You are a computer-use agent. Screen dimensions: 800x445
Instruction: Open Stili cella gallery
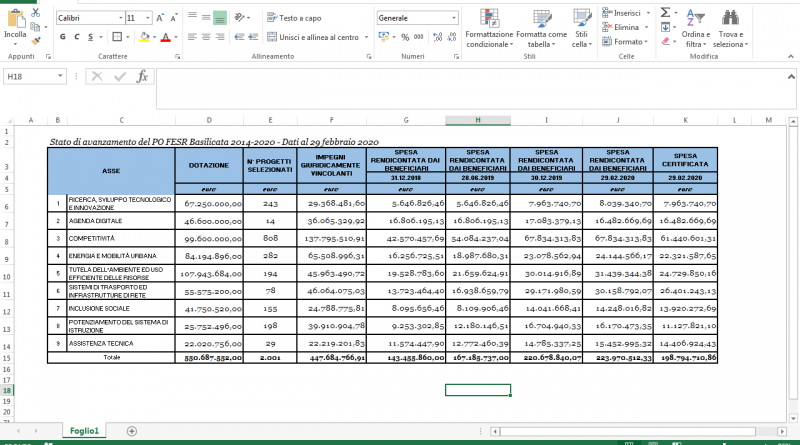[x=582, y=29]
